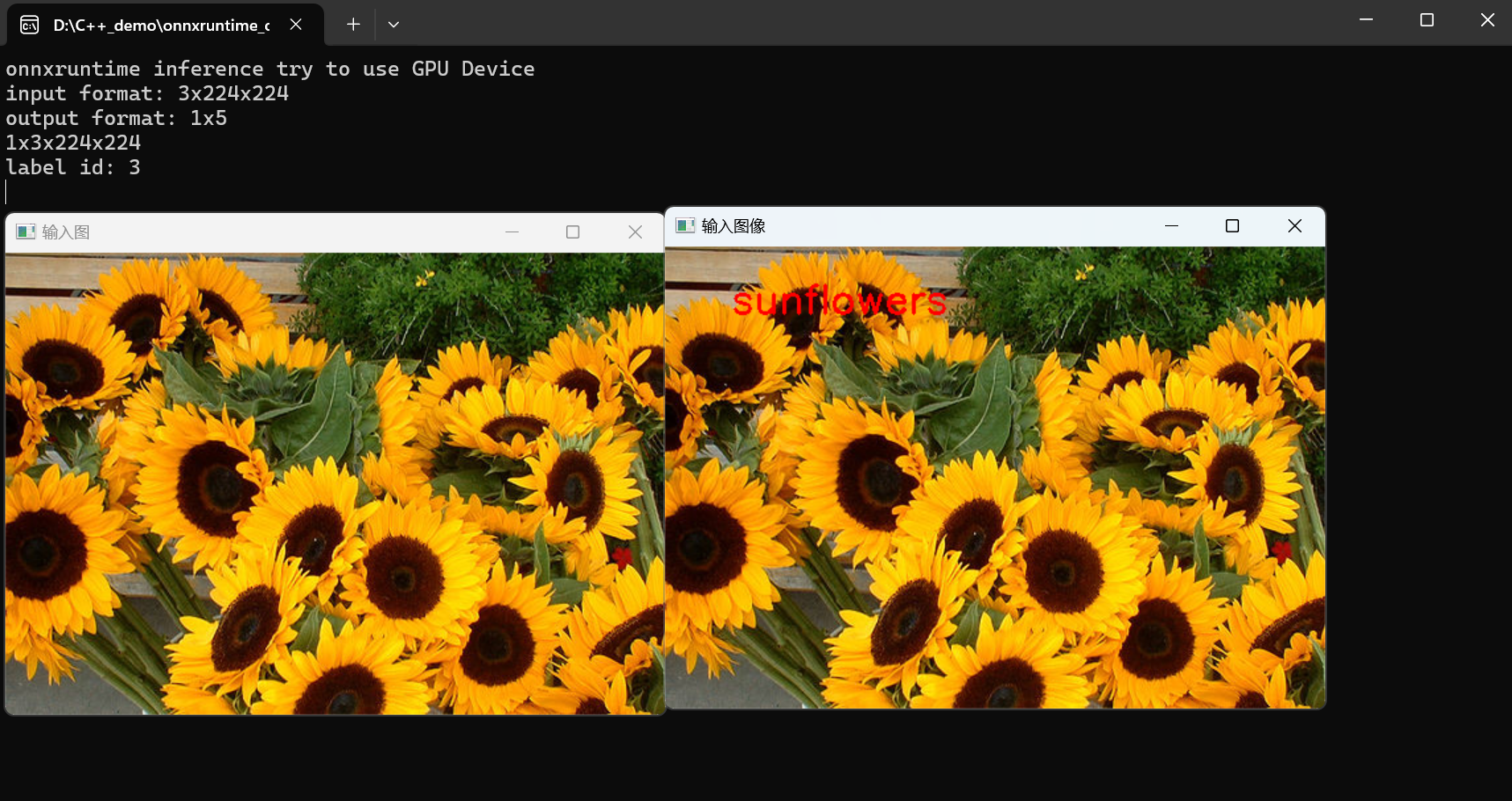
Task: Close the terminal window
Action: click(x=1486, y=20)
